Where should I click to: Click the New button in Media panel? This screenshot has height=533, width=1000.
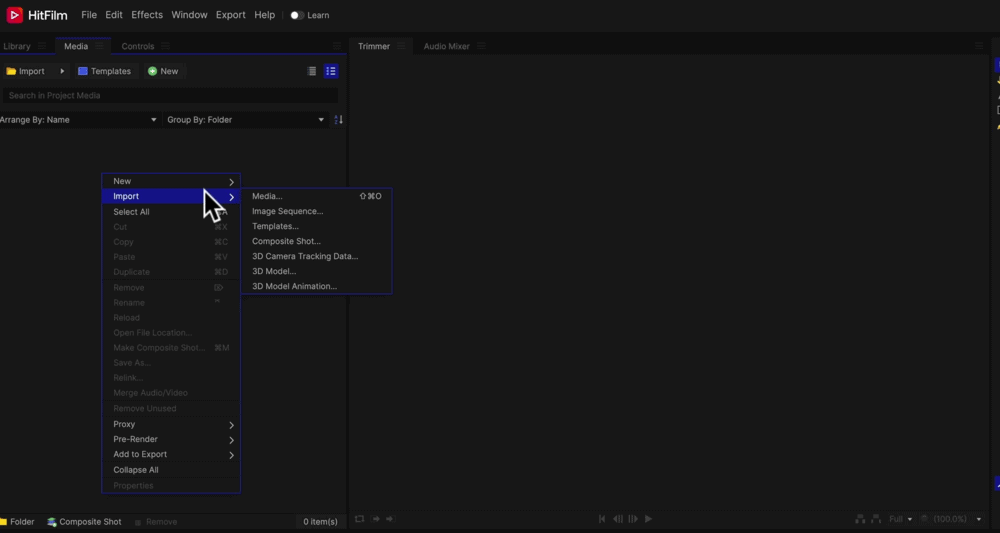tap(163, 71)
